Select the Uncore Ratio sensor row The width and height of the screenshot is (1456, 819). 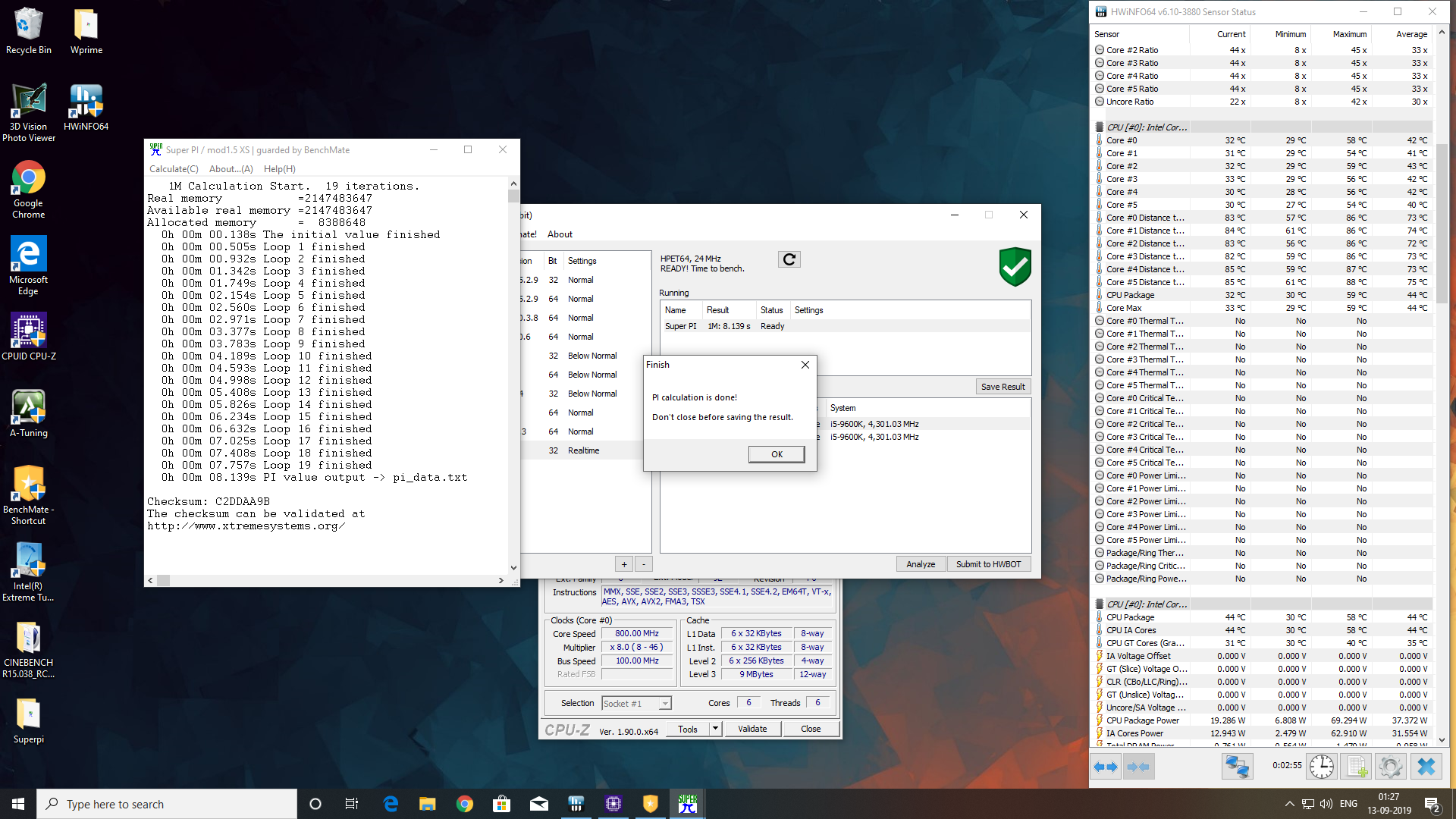point(1262,102)
